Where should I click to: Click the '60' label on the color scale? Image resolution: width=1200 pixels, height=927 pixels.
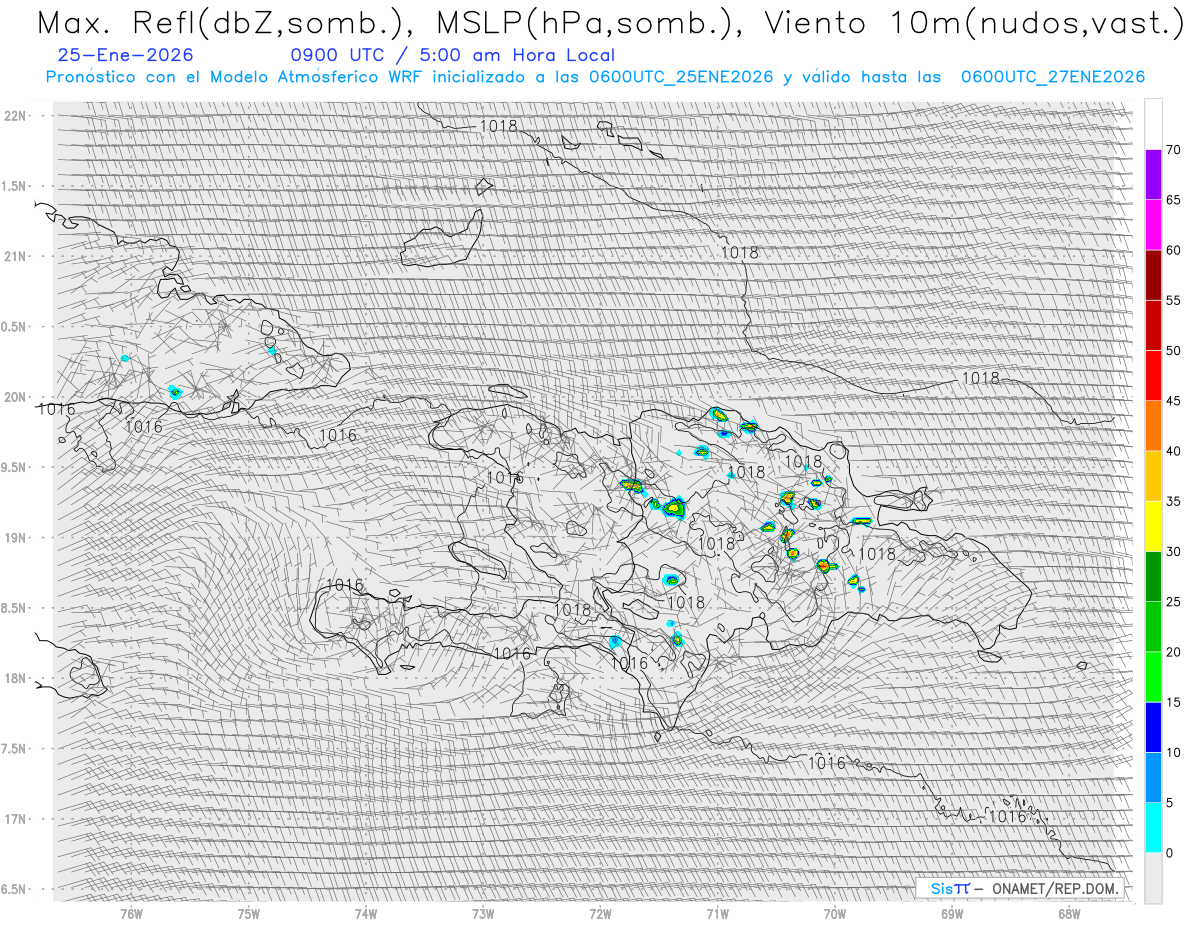click(1173, 250)
